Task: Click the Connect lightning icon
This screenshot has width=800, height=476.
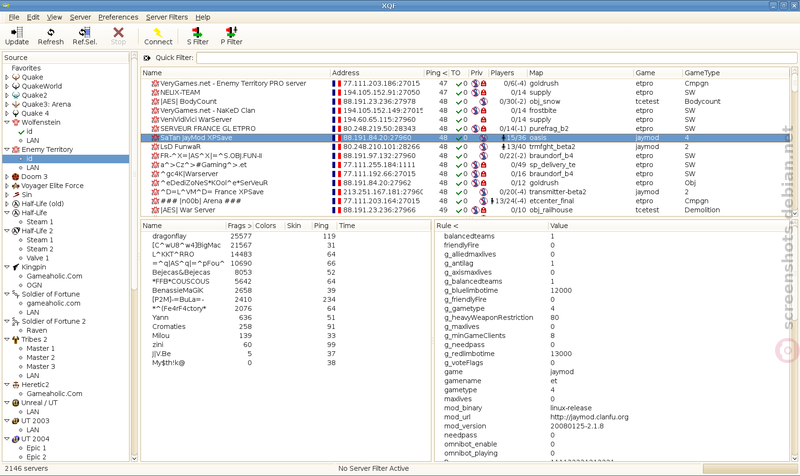Action: [158, 32]
